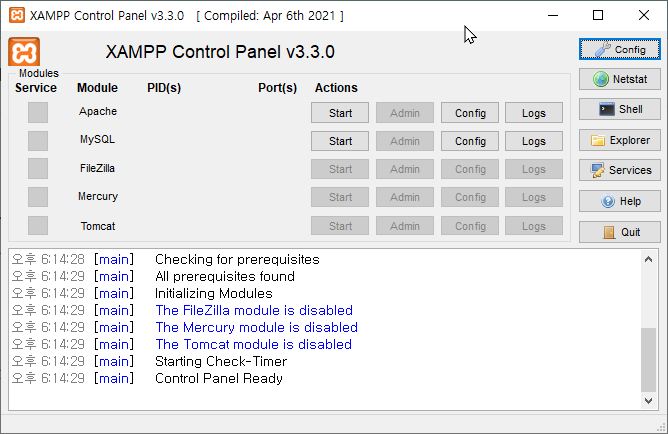The image size is (668, 434).
Task: View MySQL Logs
Action: tap(534, 141)
